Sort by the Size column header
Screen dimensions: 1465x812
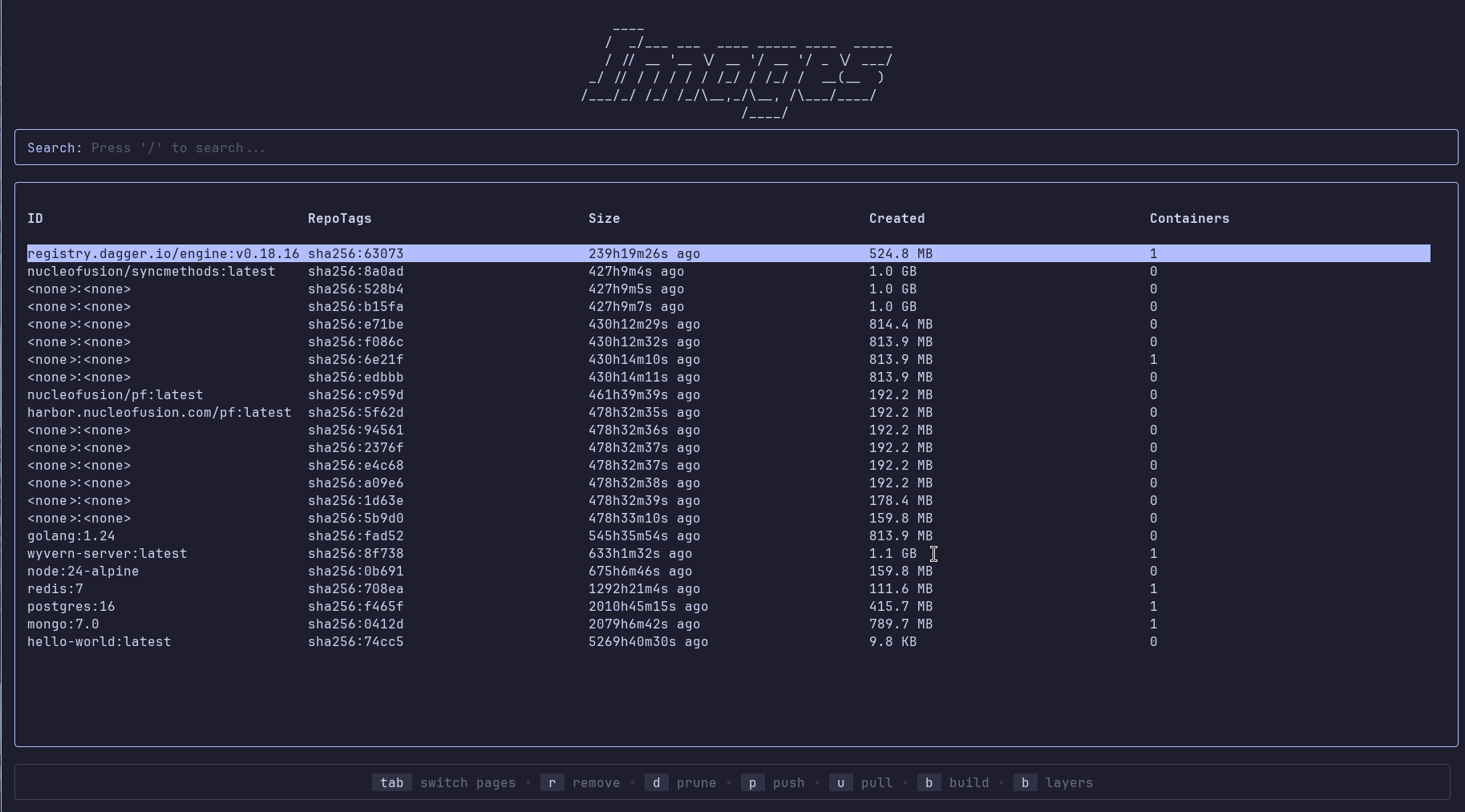604,218
